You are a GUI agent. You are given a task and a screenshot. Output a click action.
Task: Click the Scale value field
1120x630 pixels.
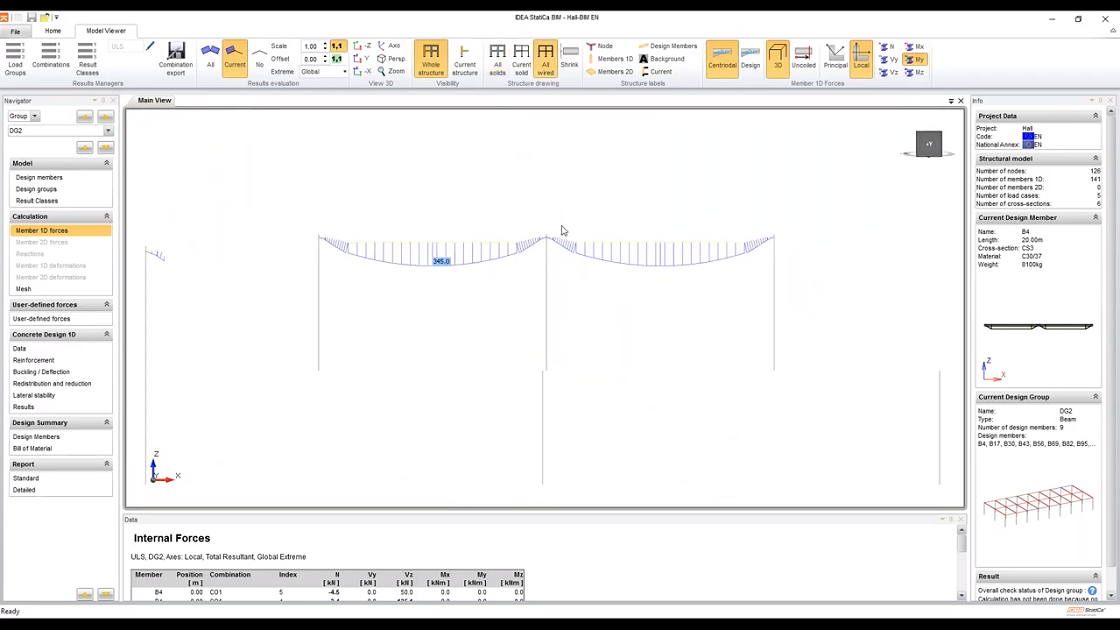[311, 46]
